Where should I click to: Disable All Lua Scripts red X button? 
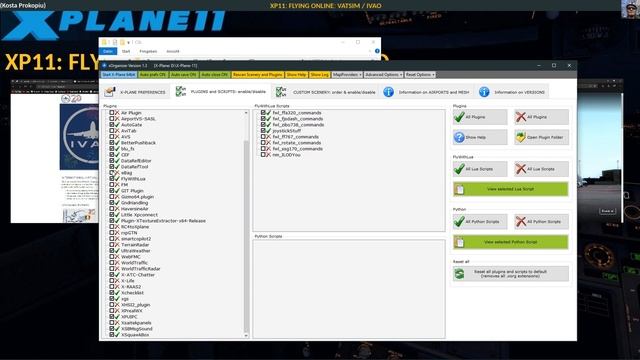point(541,169)
